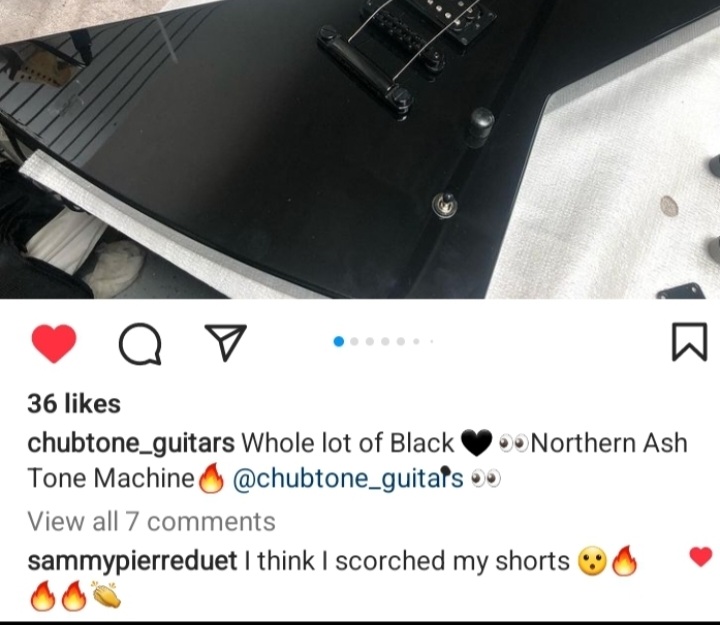Jump to fifth carousel indicator dot

(x=401, y=341)
